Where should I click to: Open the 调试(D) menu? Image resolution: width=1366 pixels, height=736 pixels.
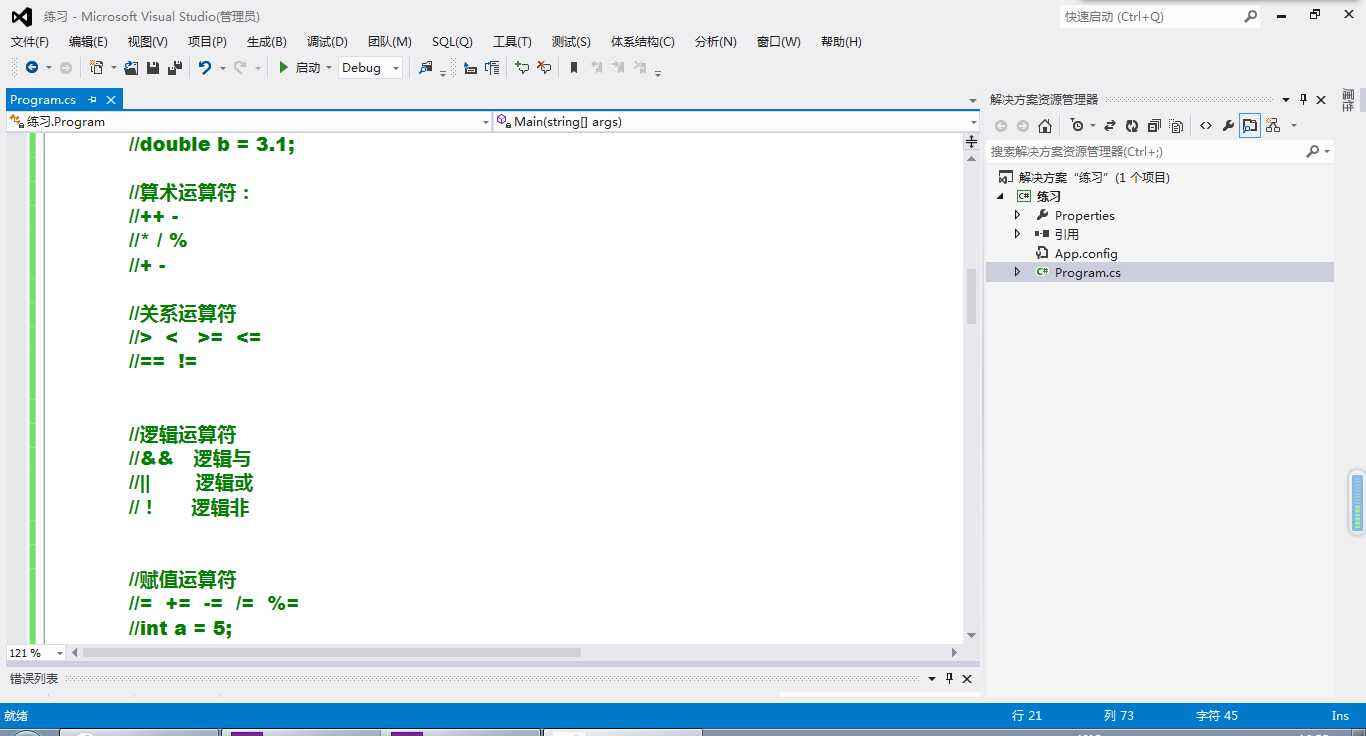[327, 41]
